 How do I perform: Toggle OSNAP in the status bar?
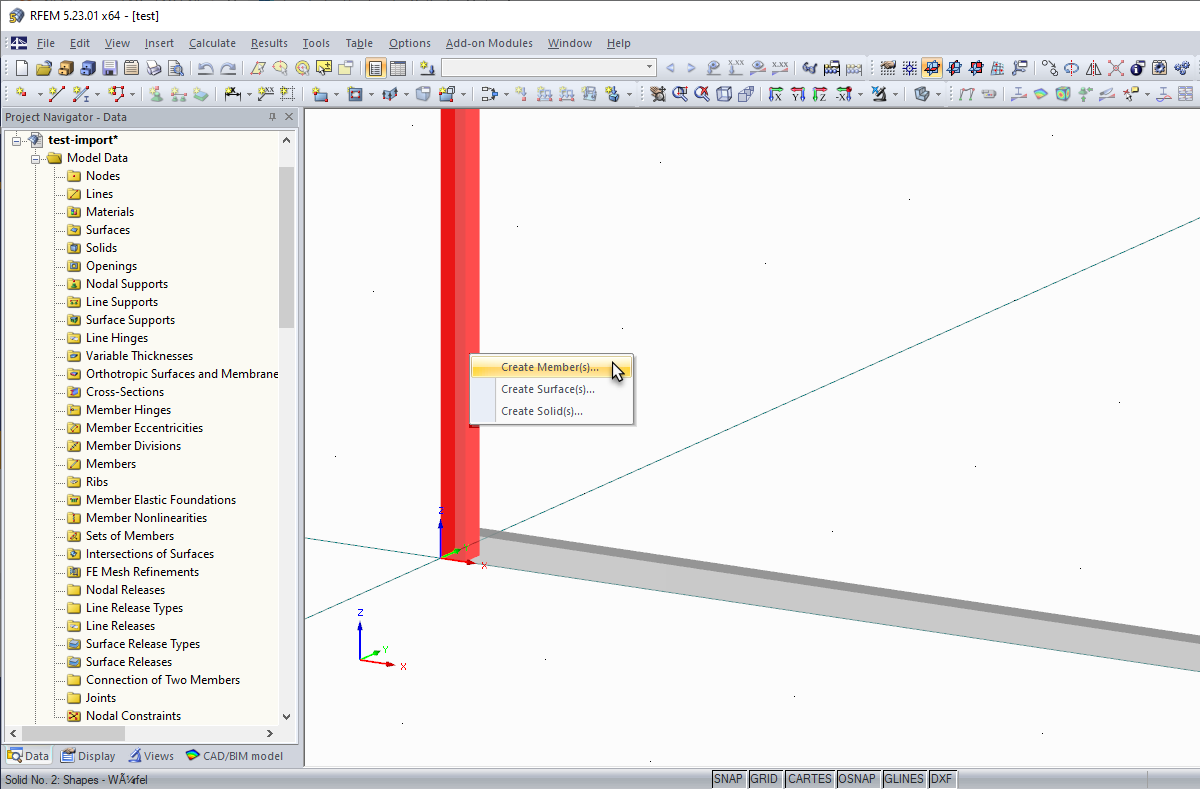tap(858, 779)
